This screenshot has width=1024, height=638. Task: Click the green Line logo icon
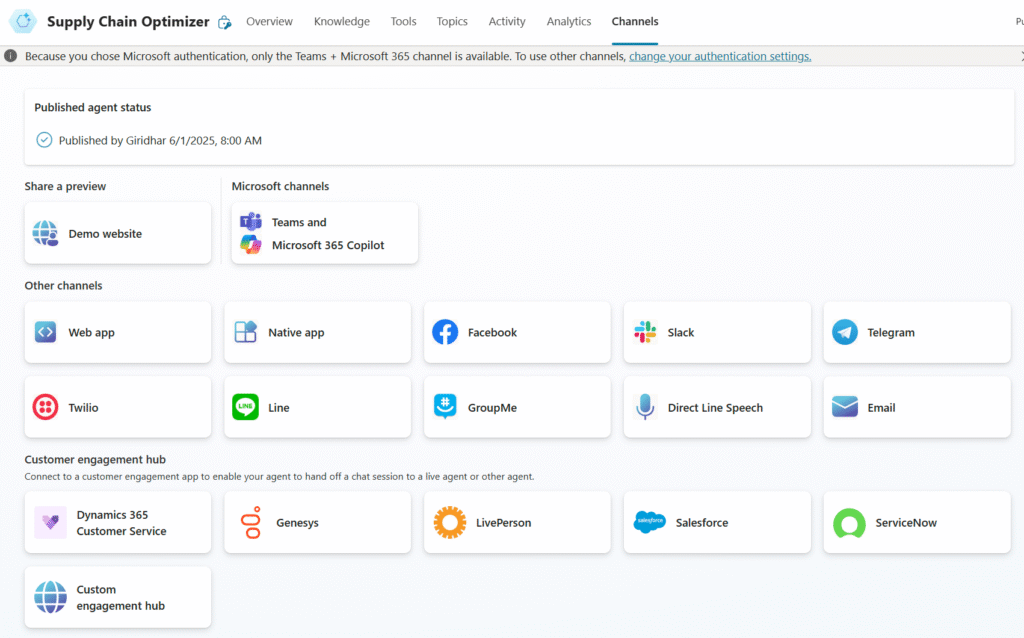coord(246,407)
